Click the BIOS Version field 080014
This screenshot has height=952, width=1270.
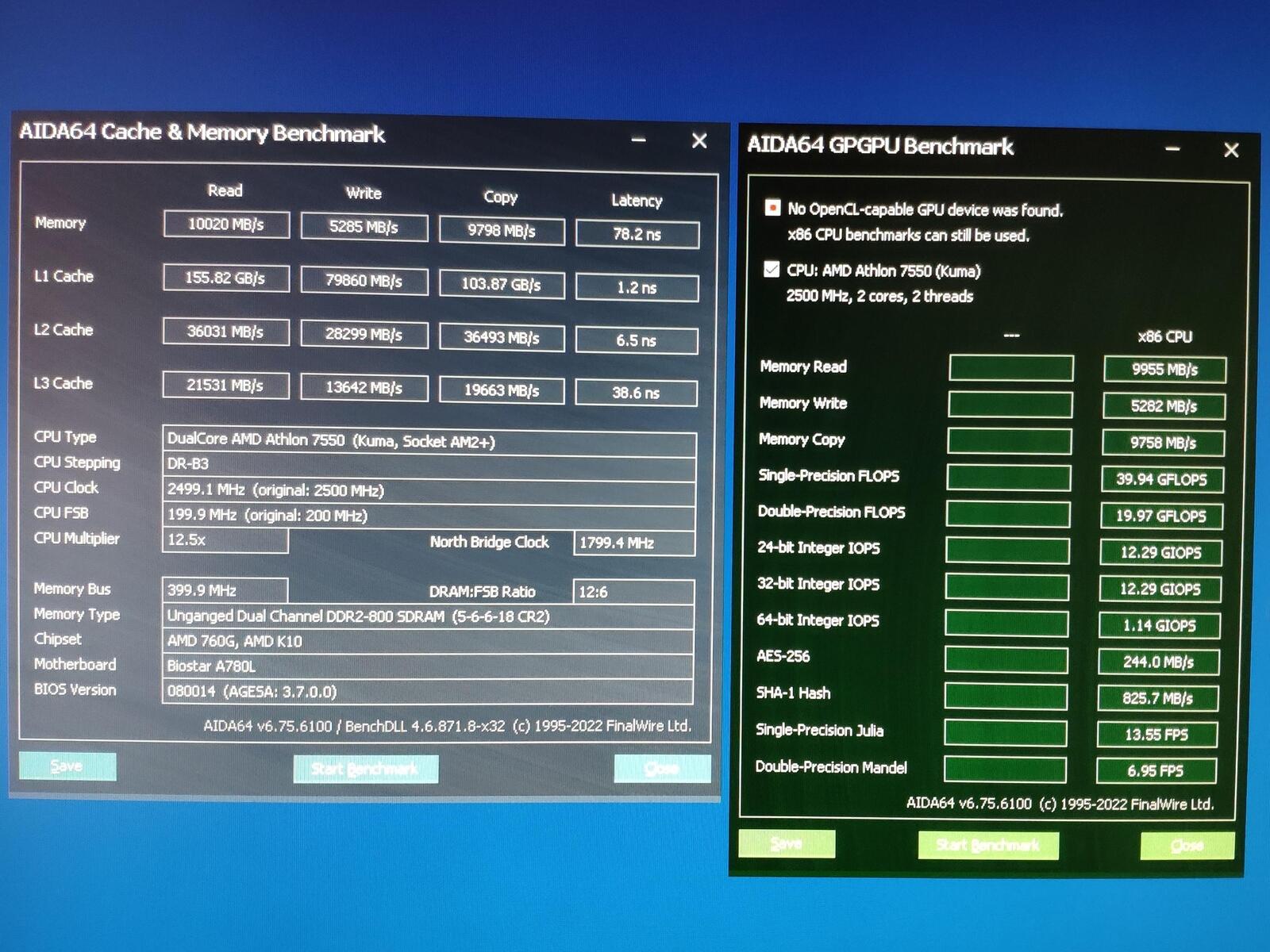[428, 692]
